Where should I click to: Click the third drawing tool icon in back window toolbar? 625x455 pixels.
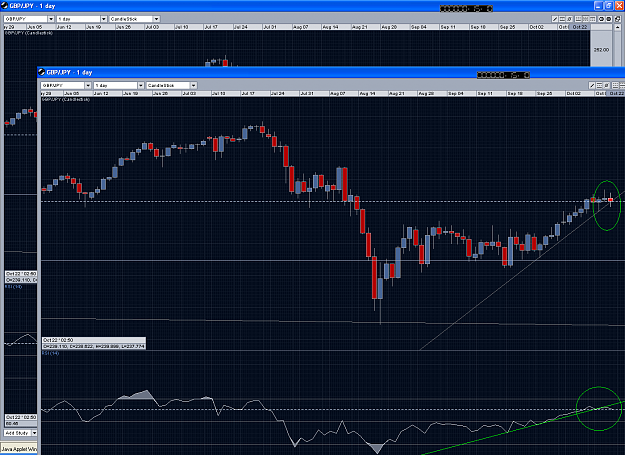point(569,19)
